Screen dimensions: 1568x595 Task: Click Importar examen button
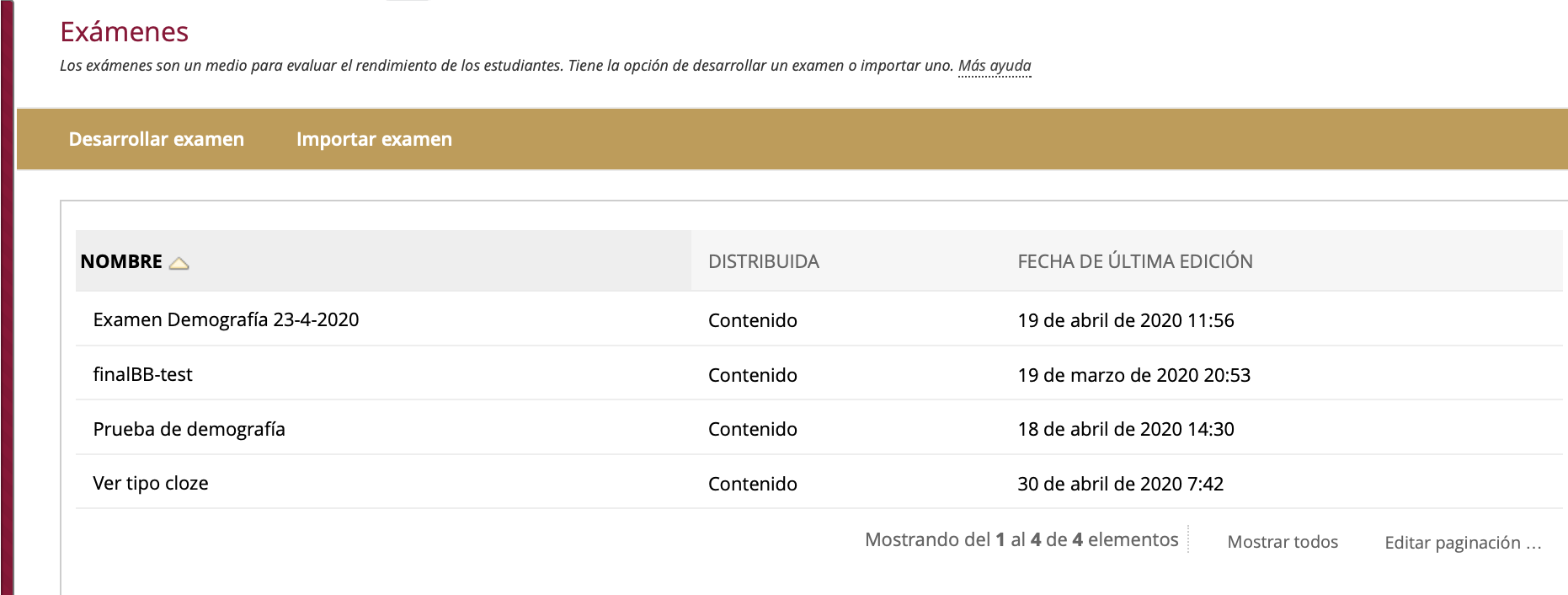click(374, 139)
